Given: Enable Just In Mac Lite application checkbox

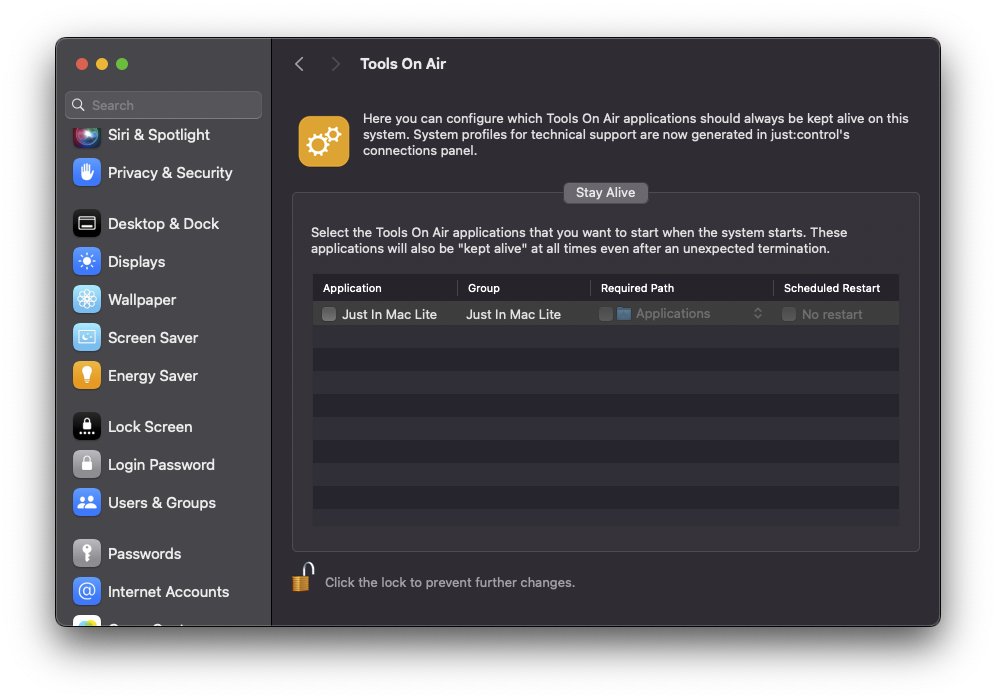Looking at the screenshot, I should pyautogui.click(x=328, y=314).
